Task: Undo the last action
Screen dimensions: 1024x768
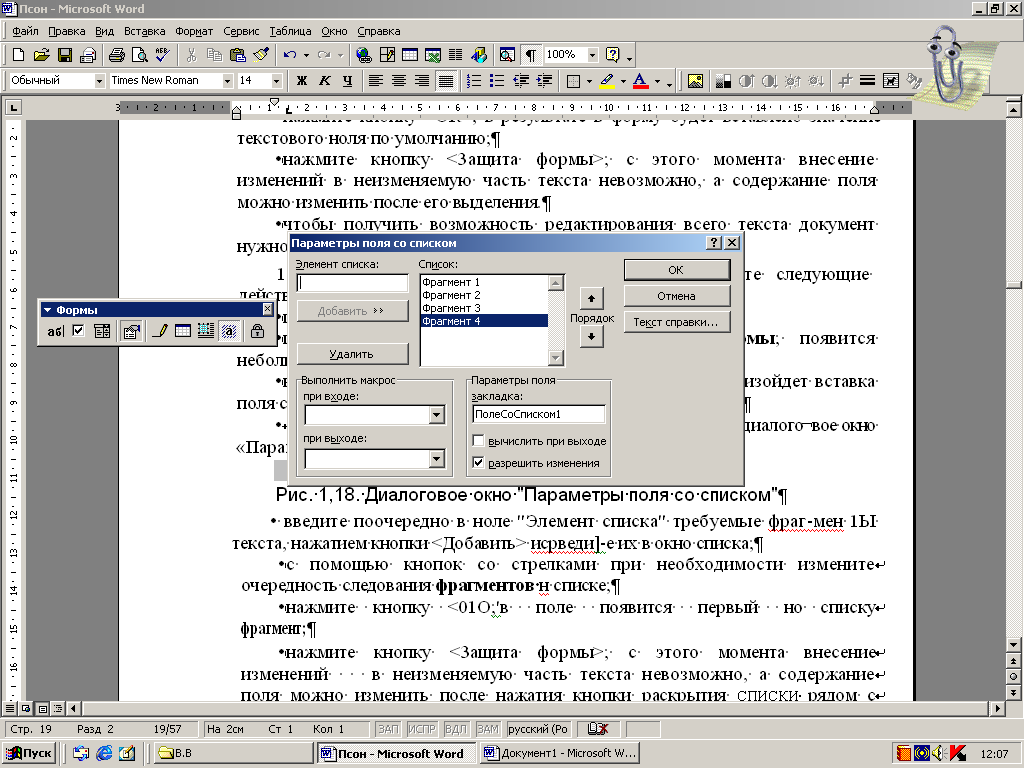Action: [x=290, y=55]
